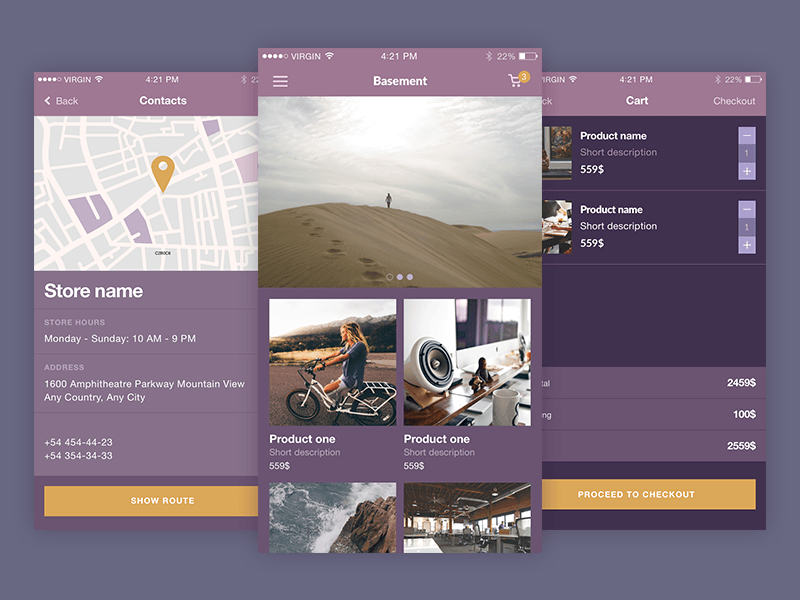Open Checkout from the Cart header

[734, 101]
